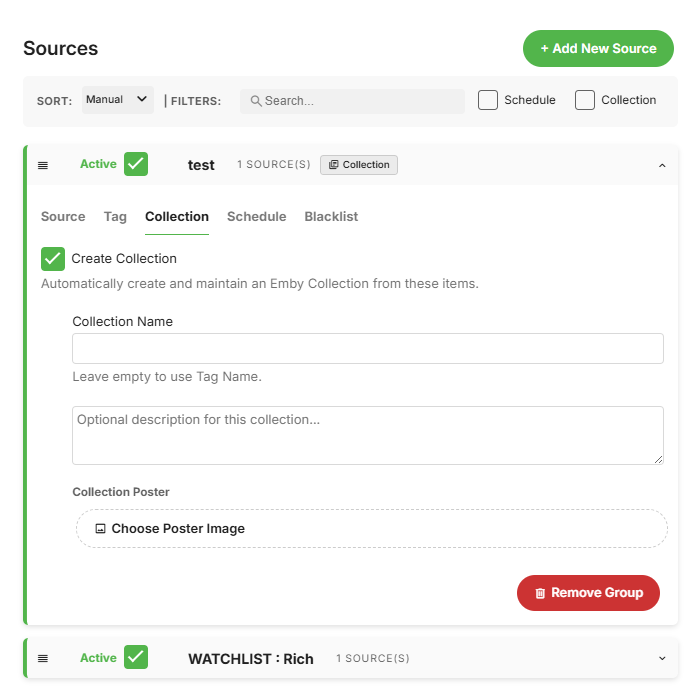The height and width of the screenshot is (693, 697).
Task: Click the Add New Source button
Action: pos(598,48)
